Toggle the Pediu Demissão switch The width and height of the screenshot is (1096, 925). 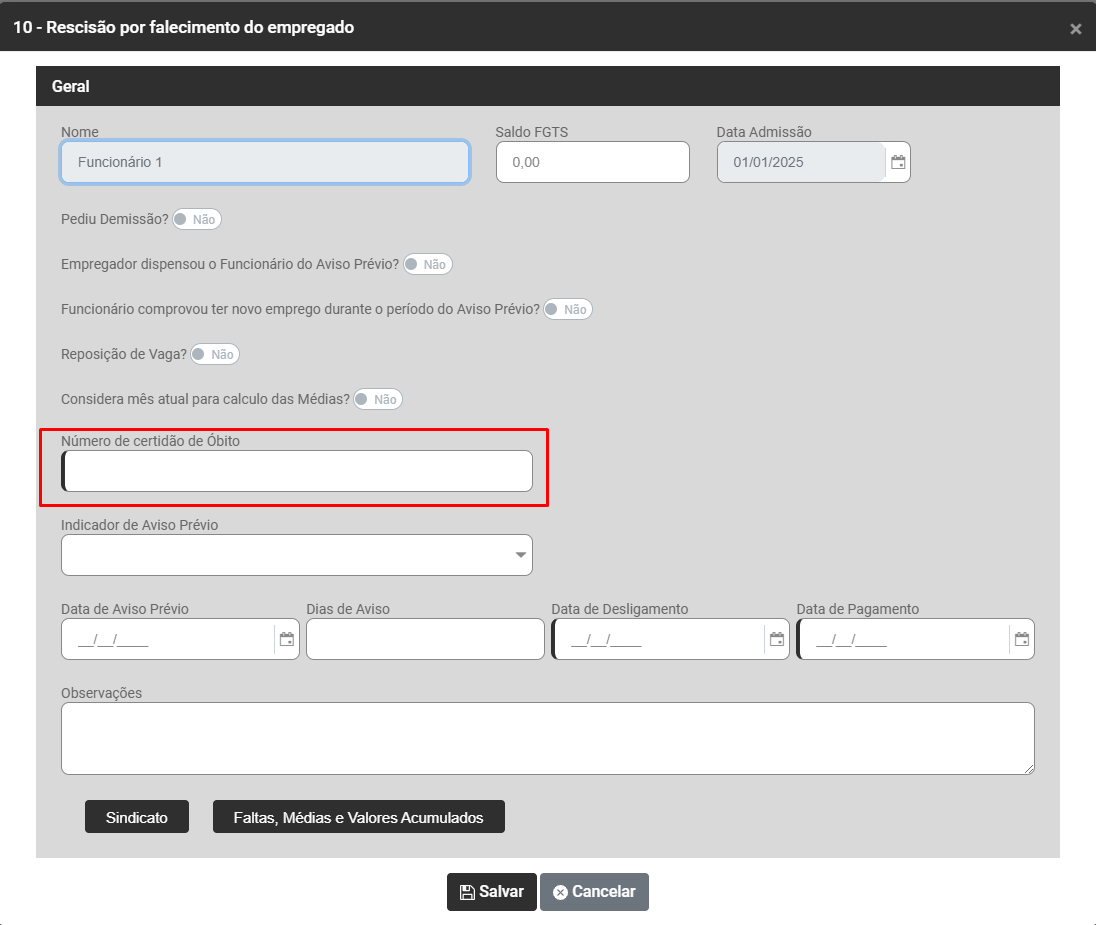click(x=196, y=219)
